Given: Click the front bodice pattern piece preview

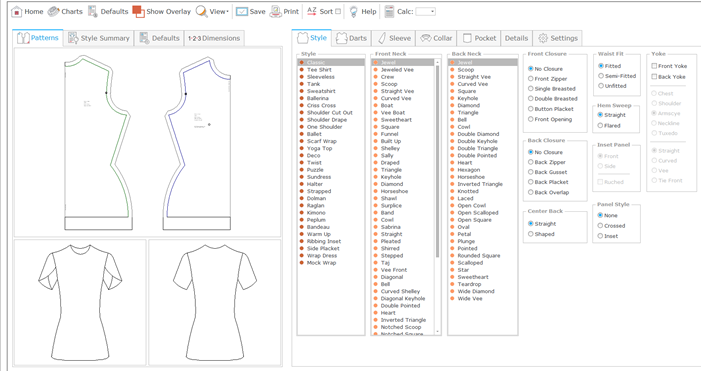Looking at the screenshot, I should 98,143.
